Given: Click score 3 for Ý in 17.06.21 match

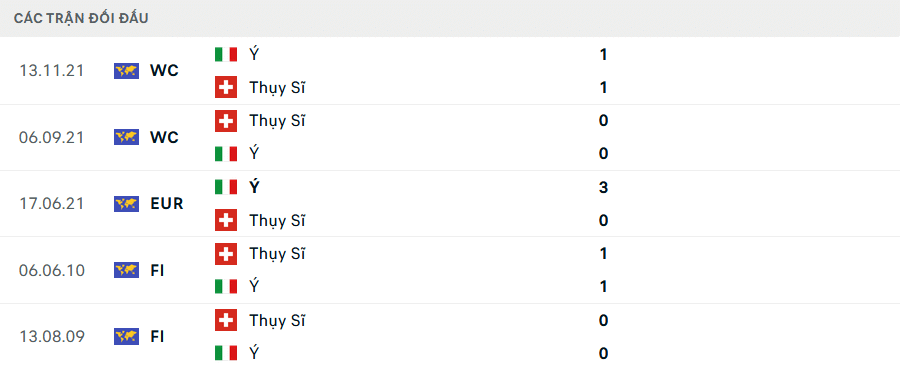Looking at the screenshot, I should [x=603, y=188].
